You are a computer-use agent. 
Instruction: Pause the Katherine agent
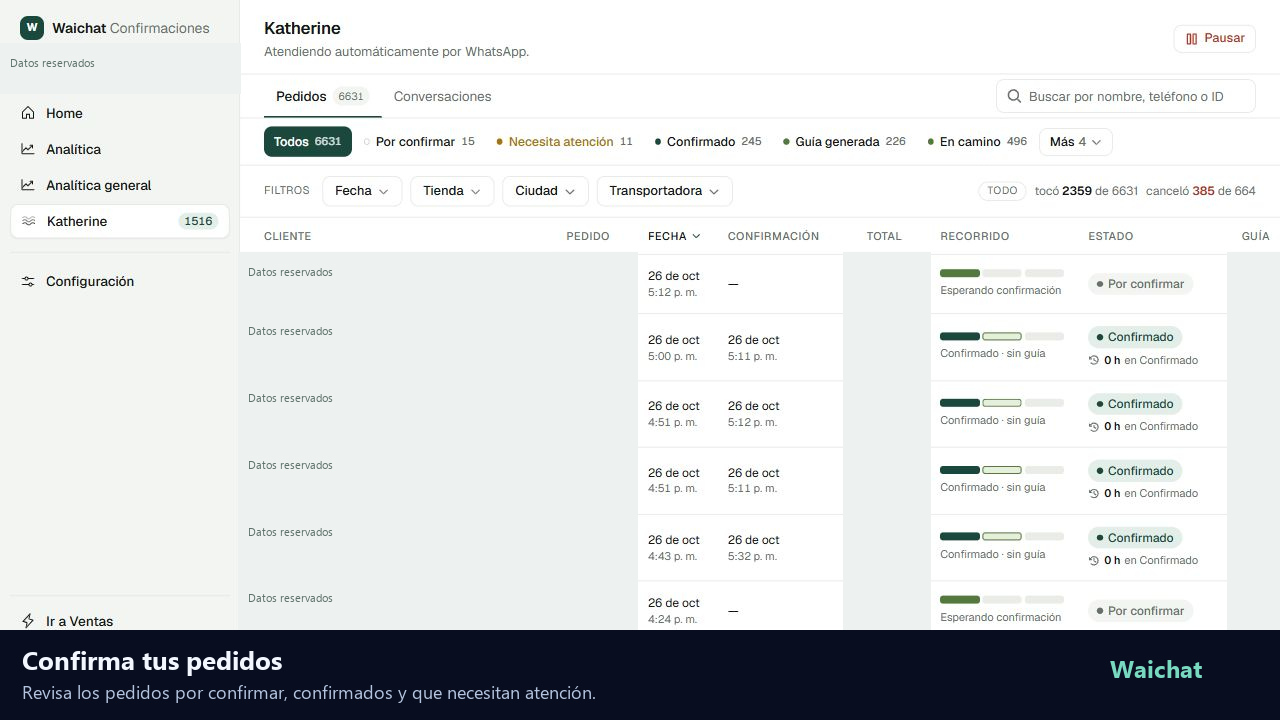(x=1214, y=38)
